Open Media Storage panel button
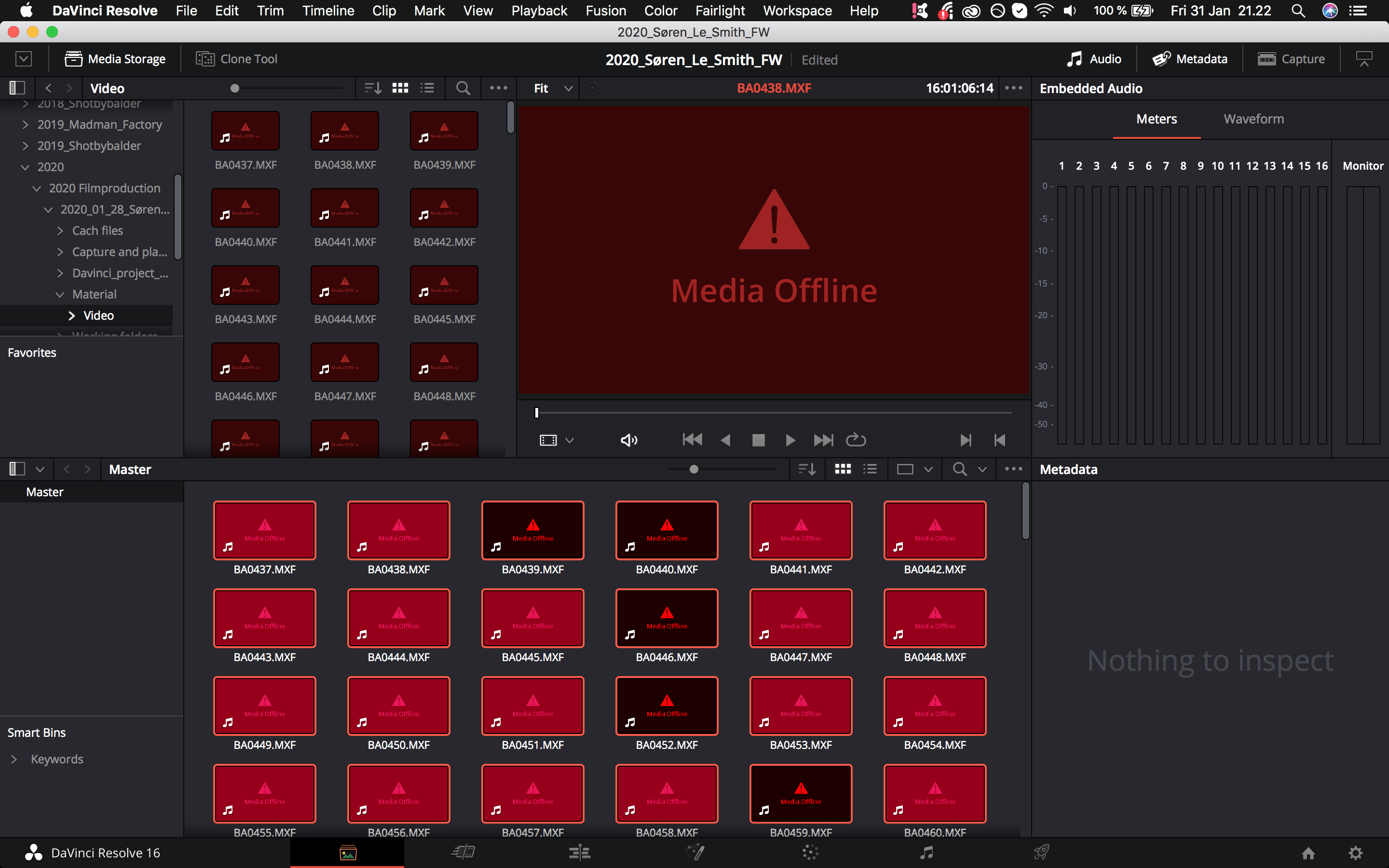 (115, 59)
